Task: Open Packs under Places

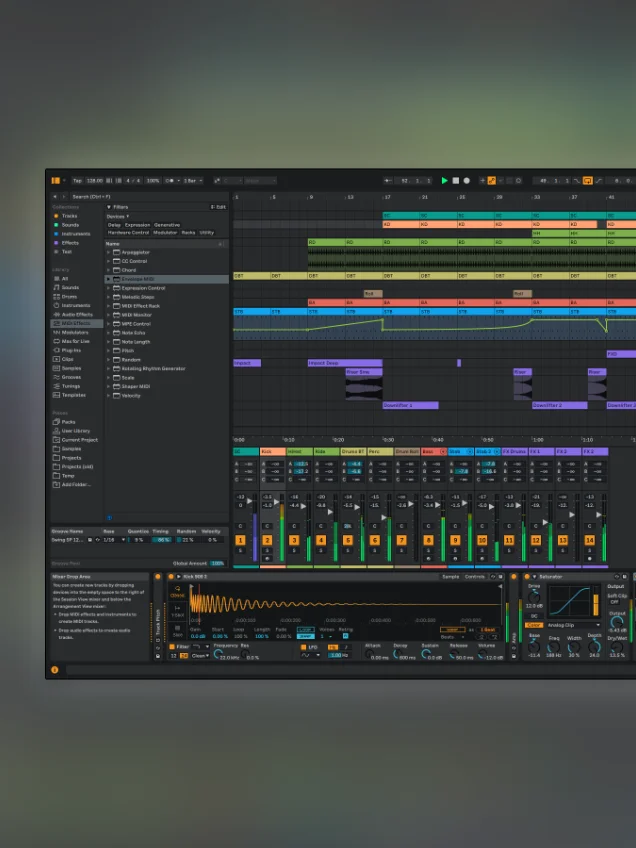Action: point(68,422)
